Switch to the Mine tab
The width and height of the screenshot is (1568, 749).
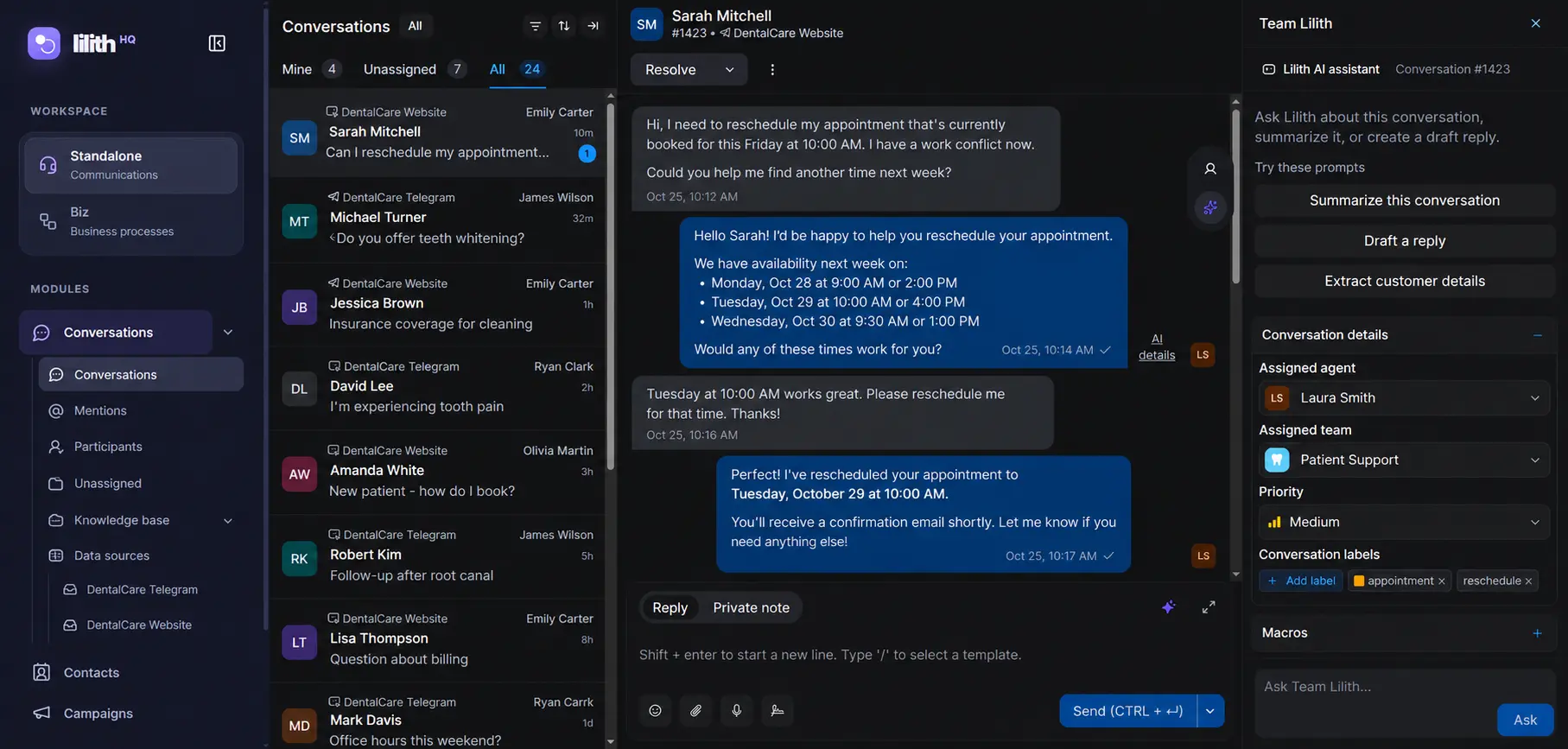311,69
